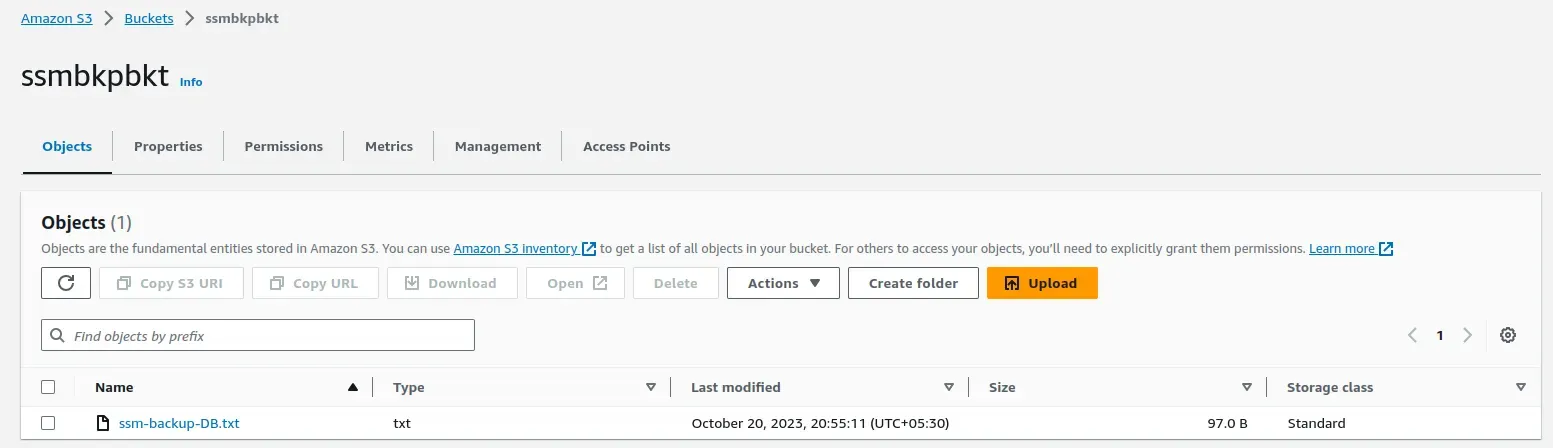Tick the checkbox for ssm-backup-DB.txt
The width and height of the screenshot is (1553, 448).
coord(48,423)
